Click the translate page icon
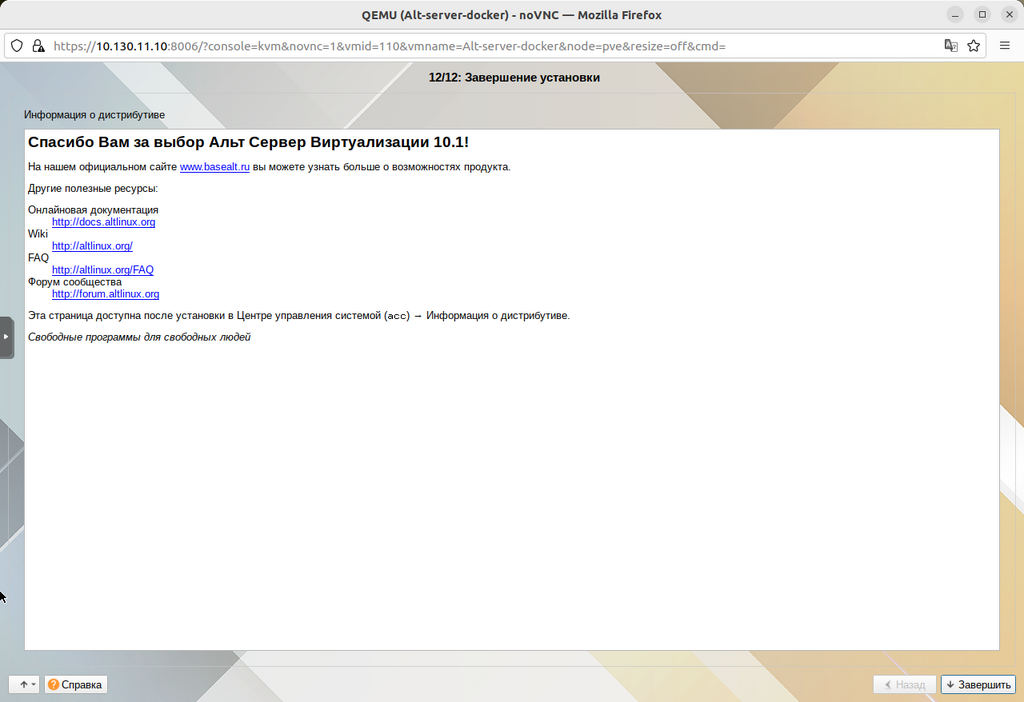 pyautogui.click(x=951, y=46)
